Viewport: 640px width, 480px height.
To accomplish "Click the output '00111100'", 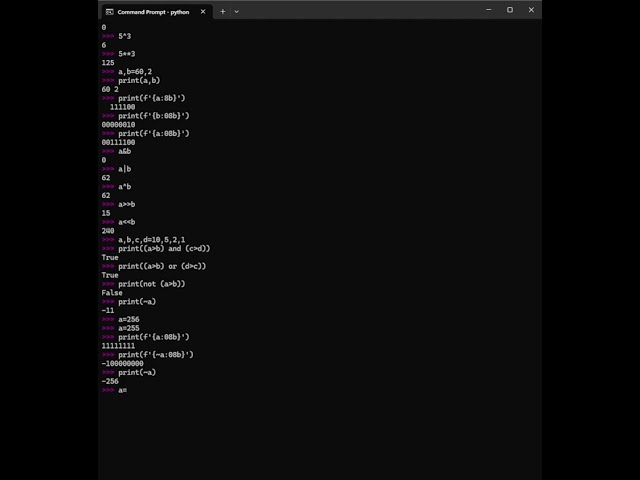I will pyautogui.click(x=118, y=142).
